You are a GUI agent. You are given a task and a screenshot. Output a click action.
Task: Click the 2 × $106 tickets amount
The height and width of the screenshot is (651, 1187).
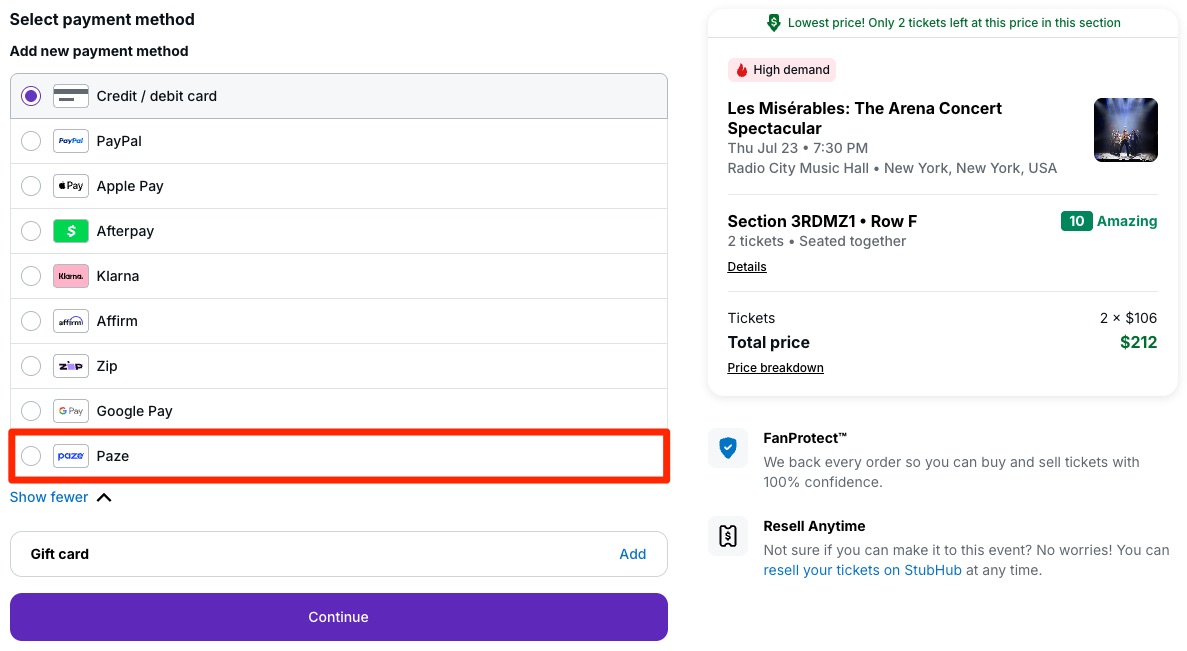click(1128, 318)
